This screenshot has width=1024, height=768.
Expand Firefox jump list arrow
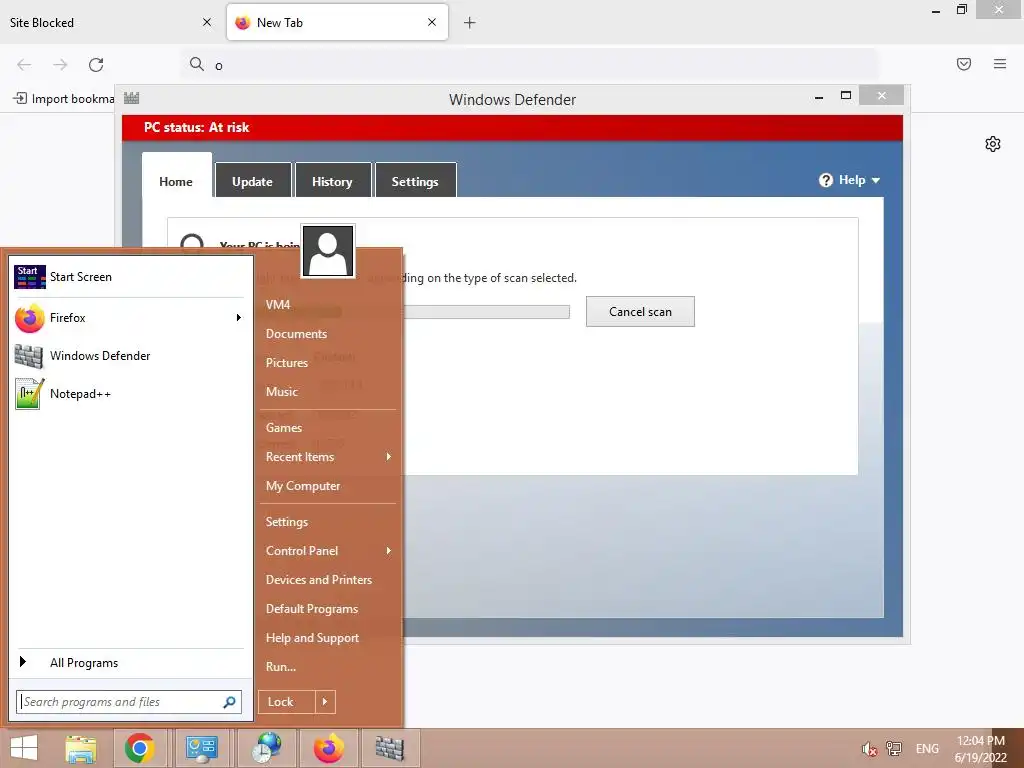coord(239,318)
